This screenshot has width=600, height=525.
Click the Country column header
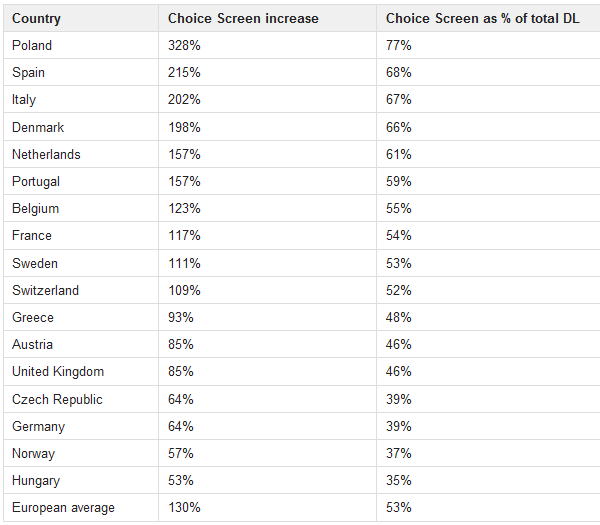pyautogui.click(x=36, y=18)
